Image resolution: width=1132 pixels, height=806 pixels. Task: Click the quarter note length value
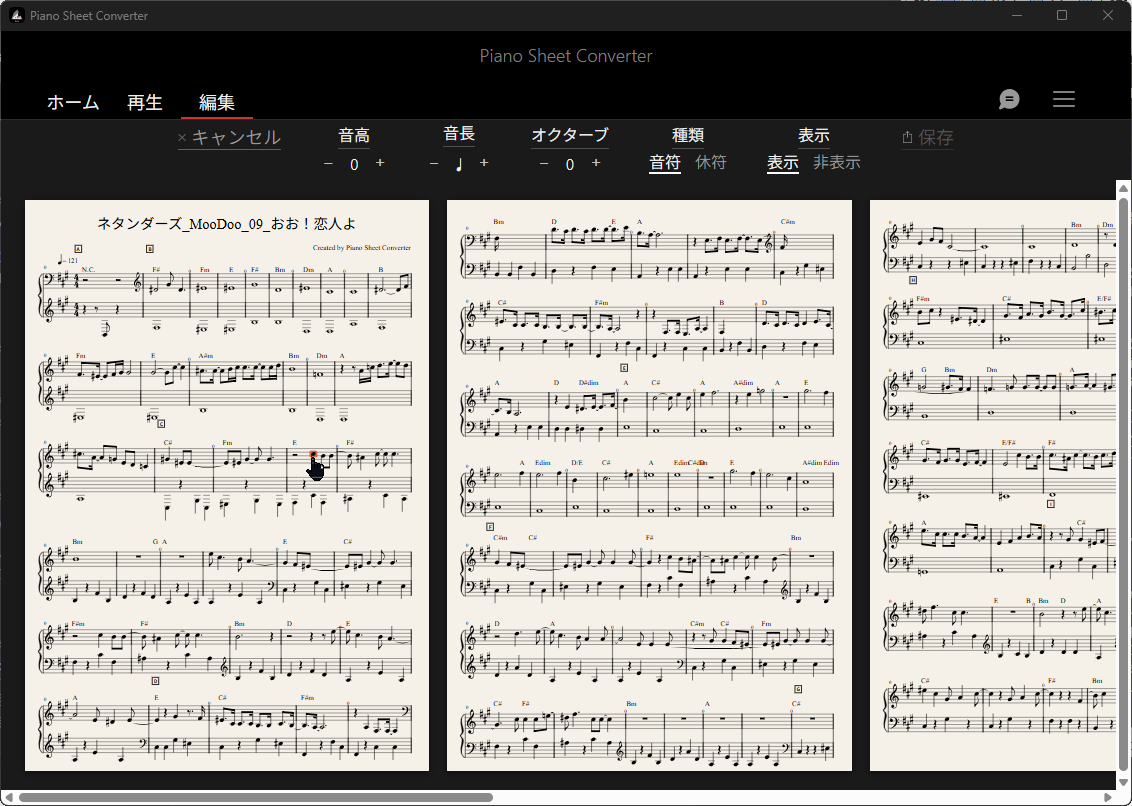tap(459, 165)
